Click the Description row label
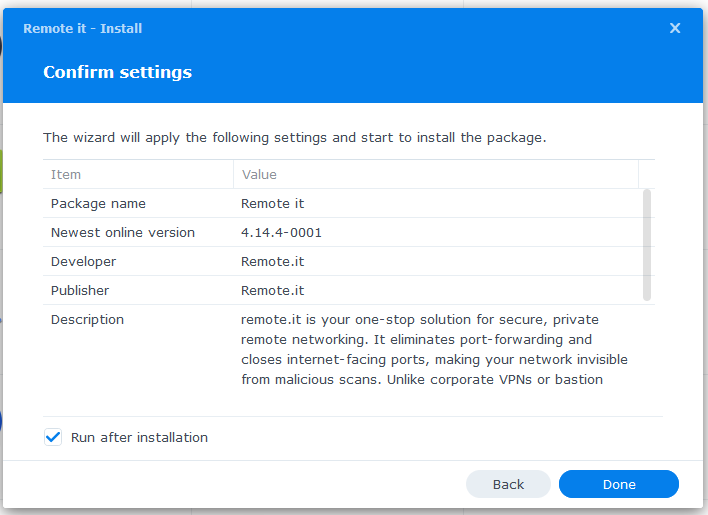 click(x=87, y=320)
